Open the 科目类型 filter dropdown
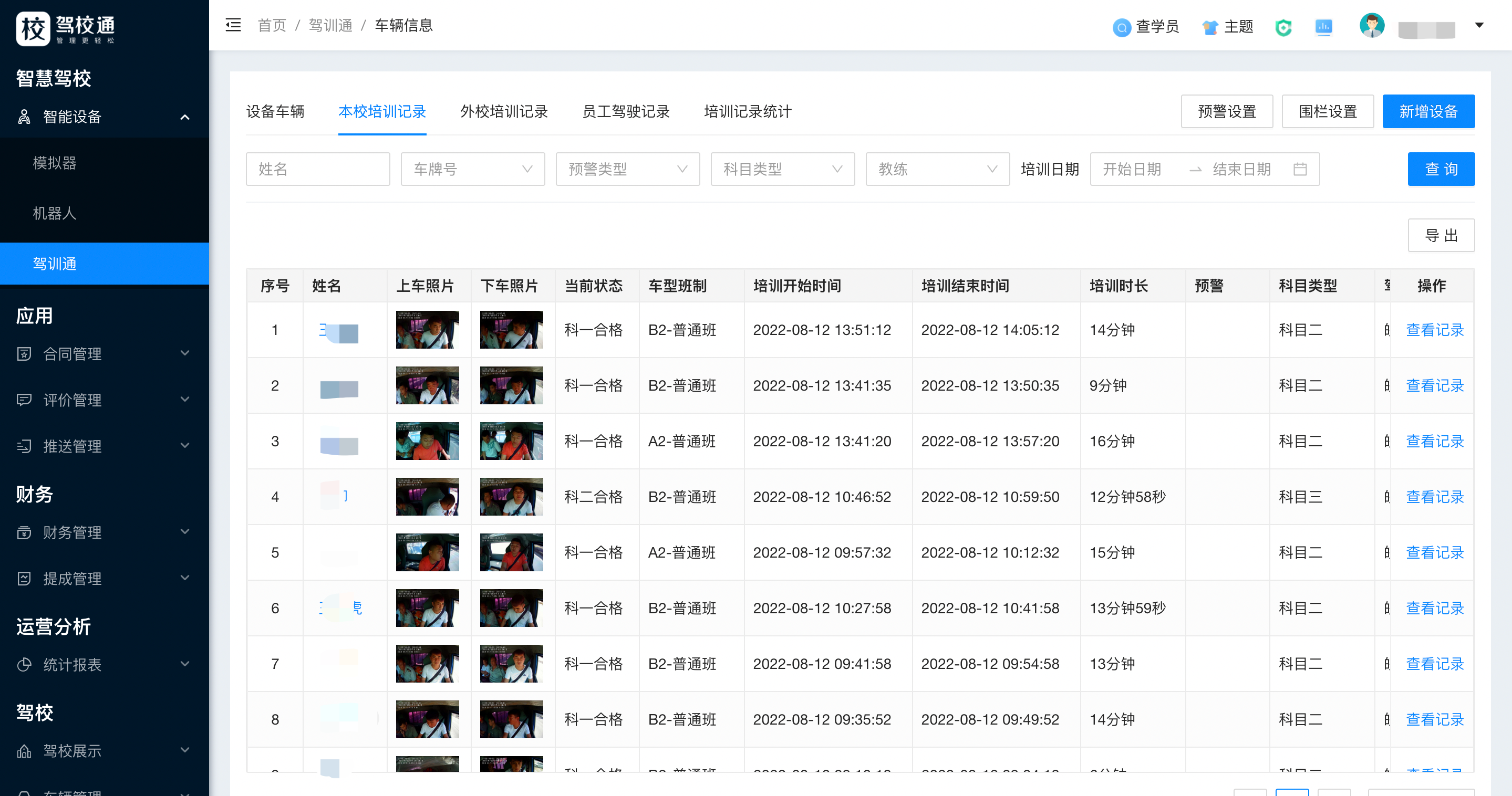 point(782,169)
